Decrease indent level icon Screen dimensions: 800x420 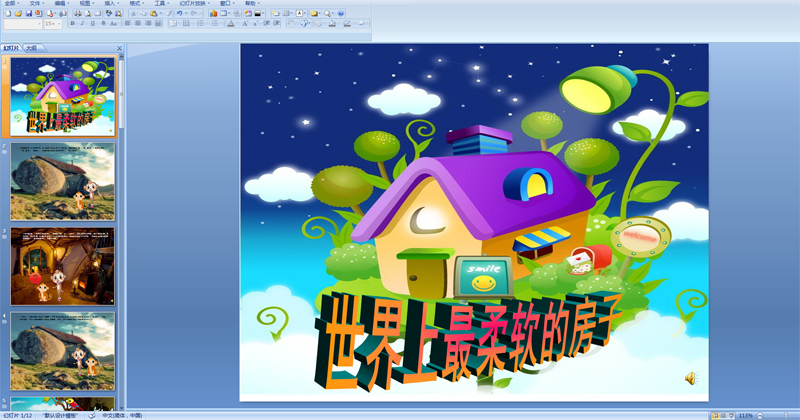click(266, 23)
